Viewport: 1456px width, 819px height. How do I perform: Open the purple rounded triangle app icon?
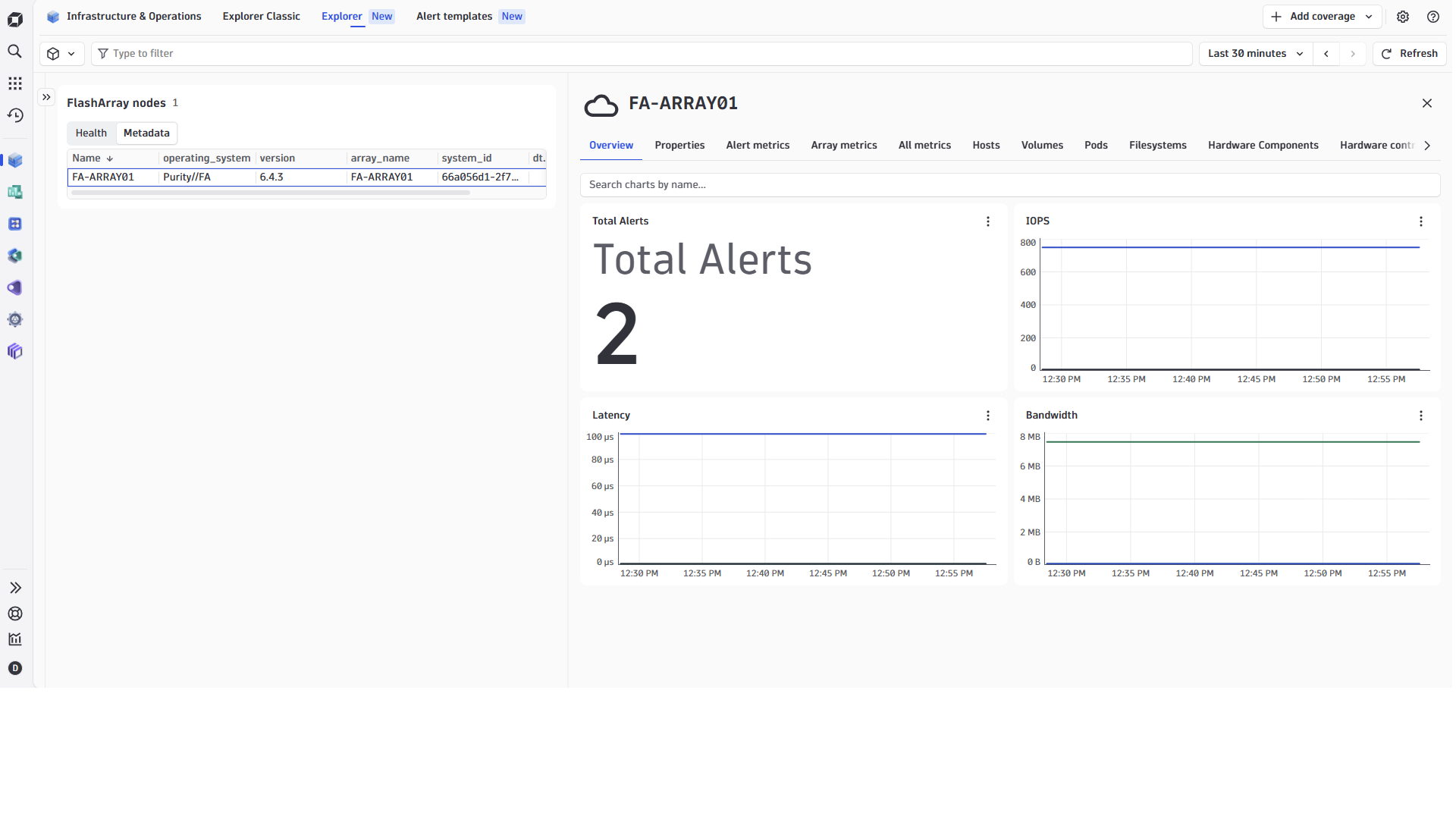[15, 288]
